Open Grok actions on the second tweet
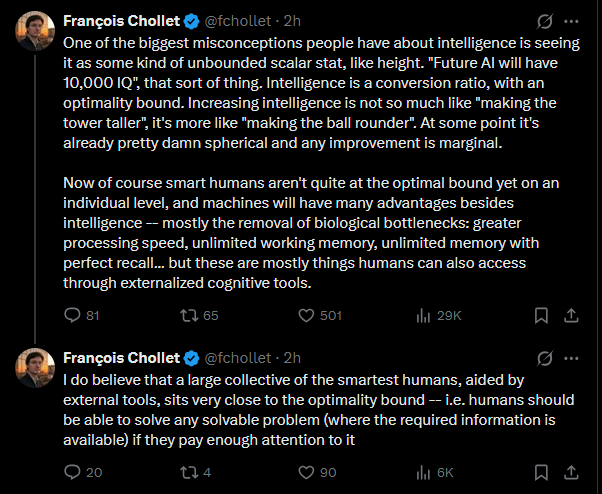Viewport: 602px width, 494px height. (545, 357)
